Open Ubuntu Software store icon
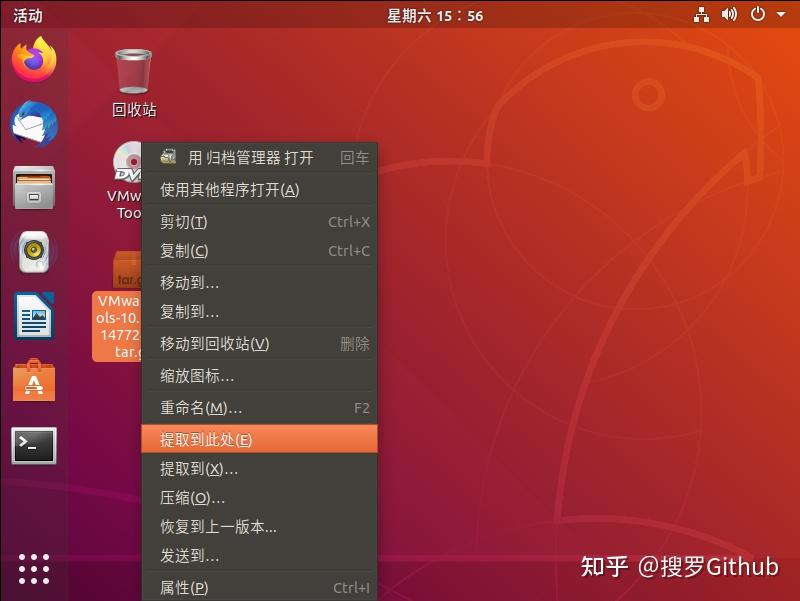 34,380
